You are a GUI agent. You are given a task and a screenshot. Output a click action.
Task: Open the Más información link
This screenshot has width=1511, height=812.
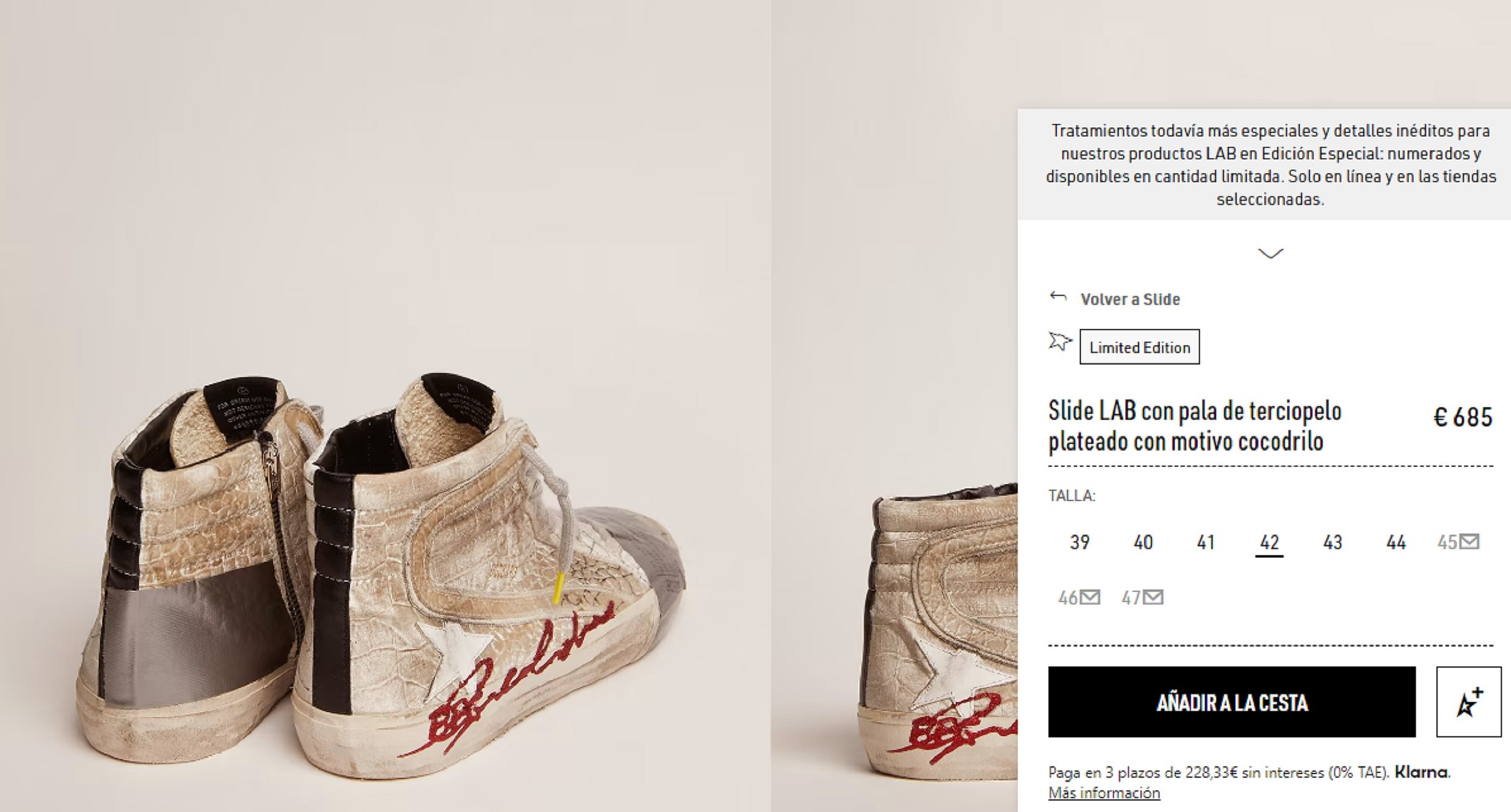tap(1104, 793)
